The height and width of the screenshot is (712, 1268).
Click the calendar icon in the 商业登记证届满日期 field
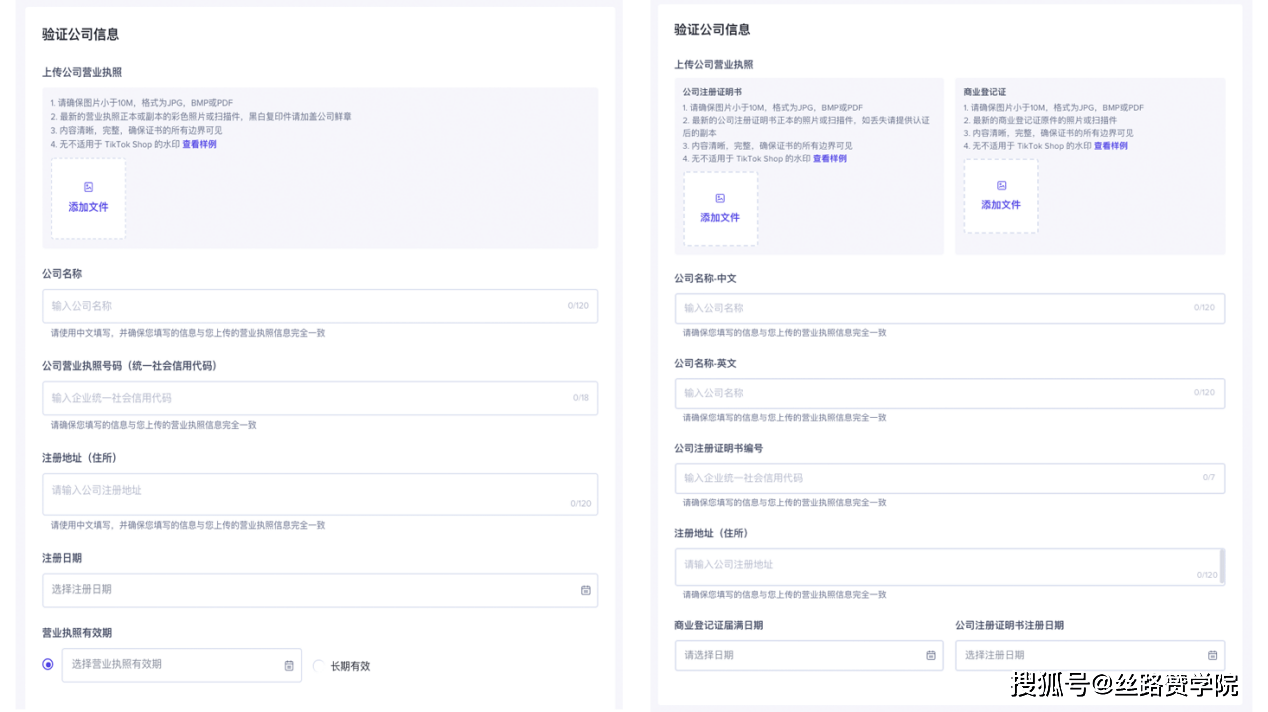tap(930, 655)
